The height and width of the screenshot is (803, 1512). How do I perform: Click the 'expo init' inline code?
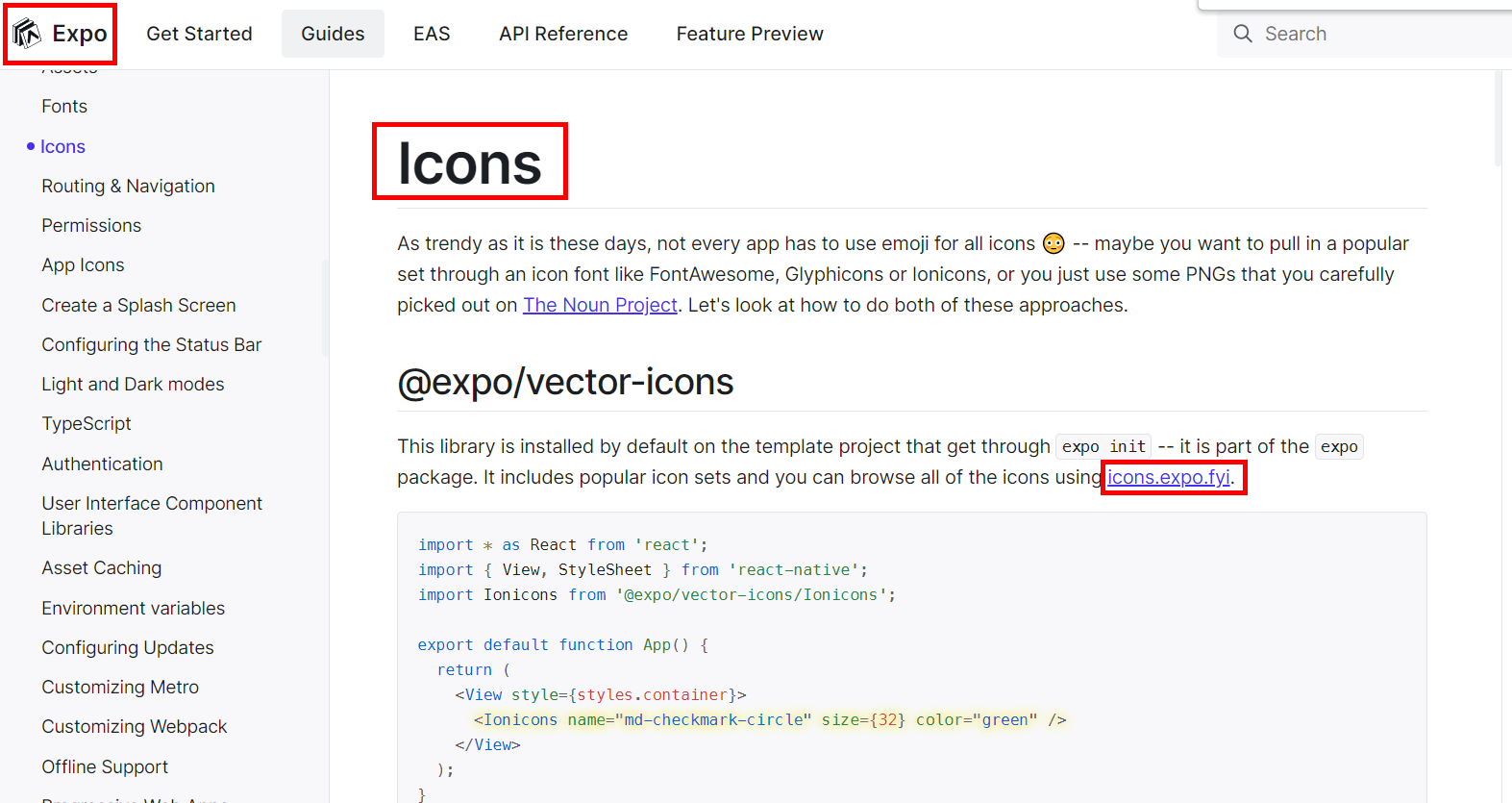1103,447
